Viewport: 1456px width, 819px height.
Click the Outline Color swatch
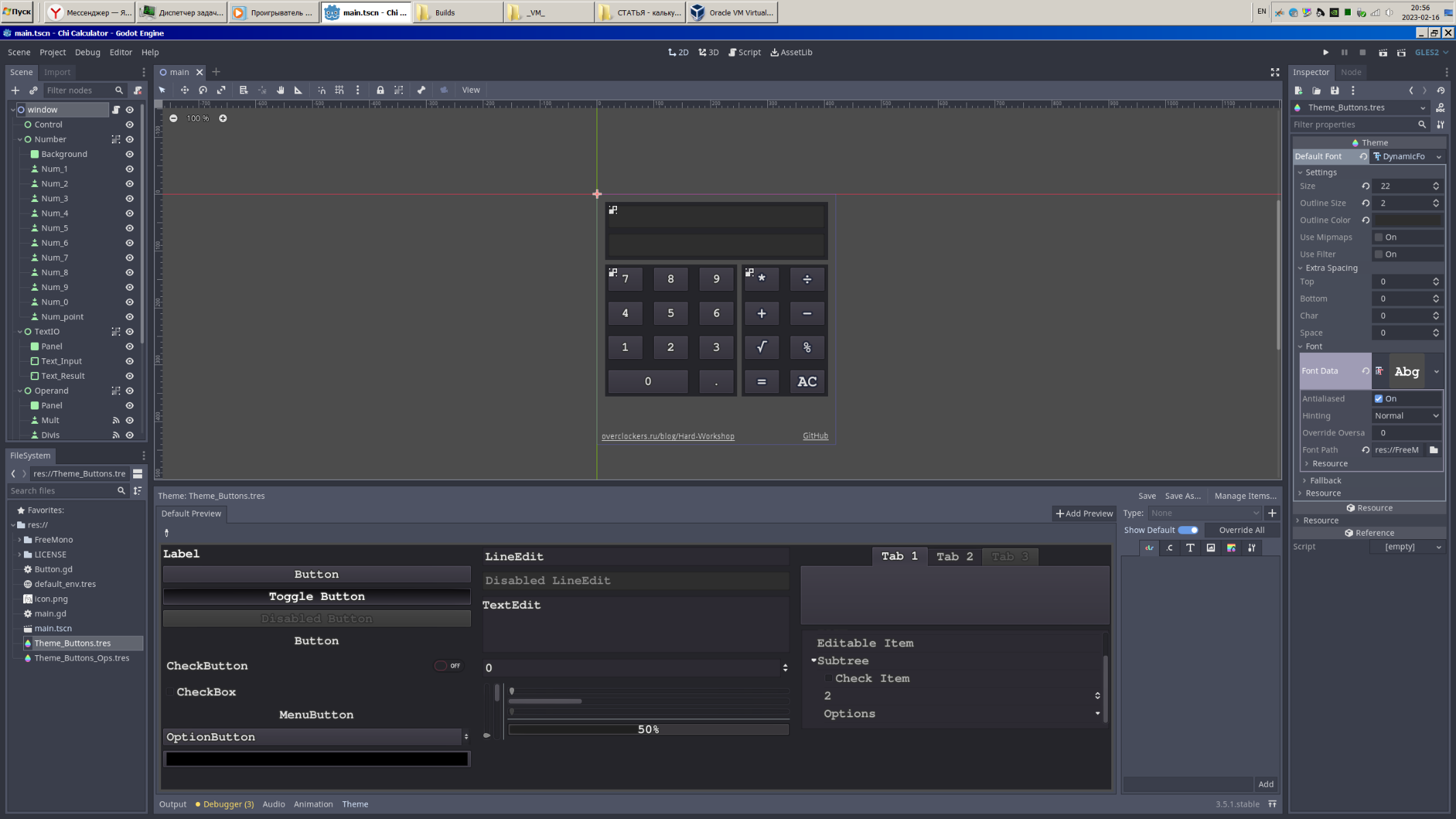1407,220
